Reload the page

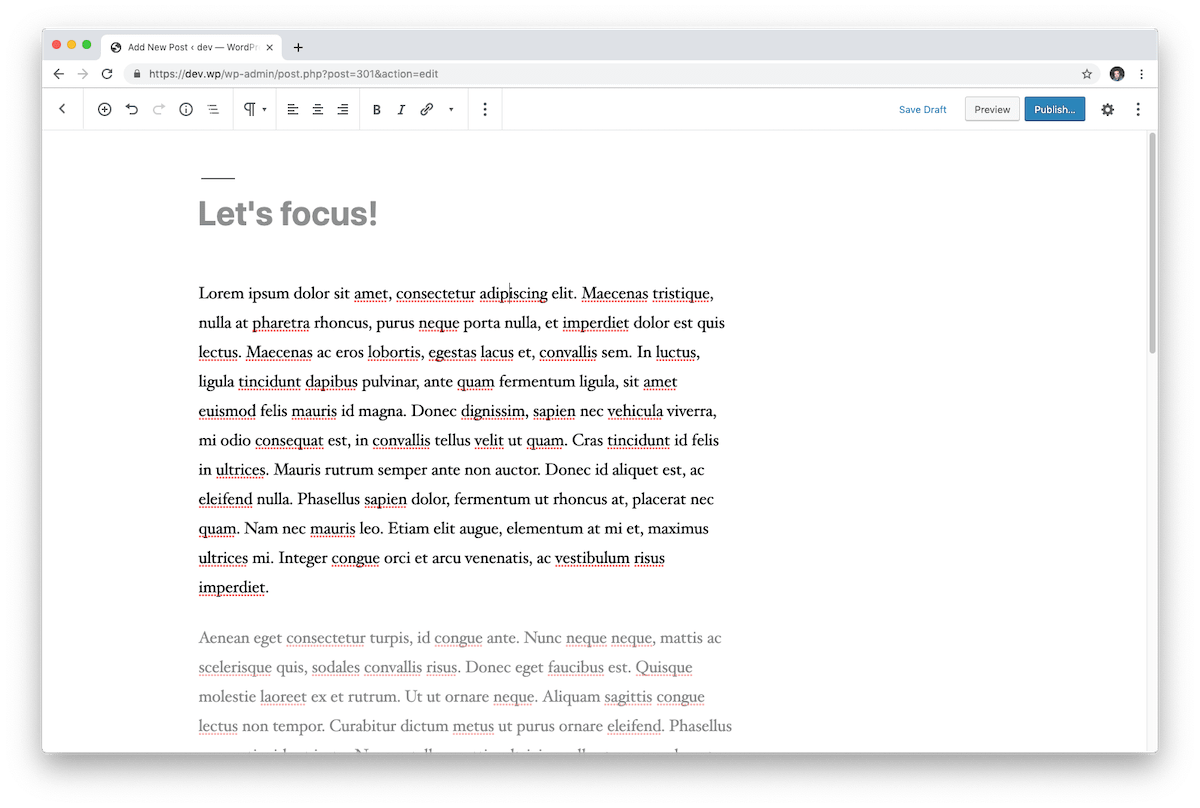click(107, 74)
